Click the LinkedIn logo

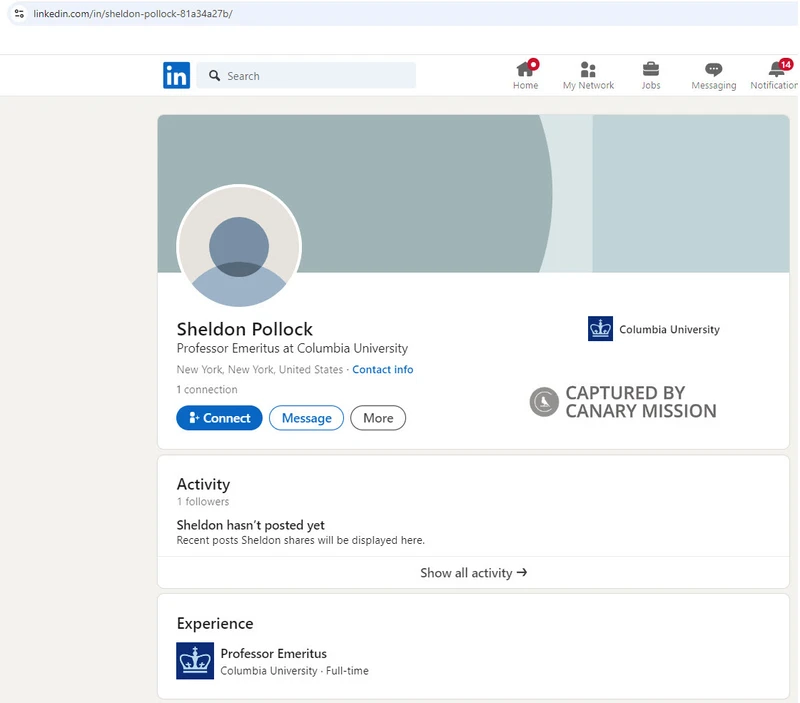coord(176,75)
